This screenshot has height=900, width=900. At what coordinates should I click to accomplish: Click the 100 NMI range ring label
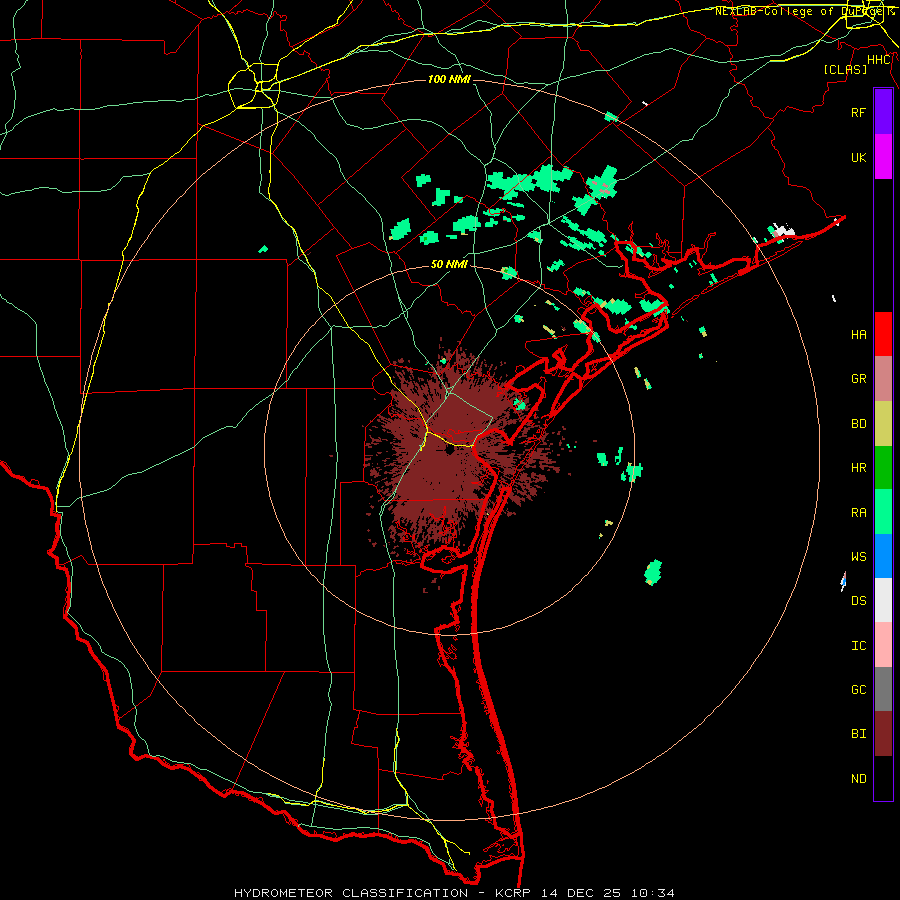(449, 79)
